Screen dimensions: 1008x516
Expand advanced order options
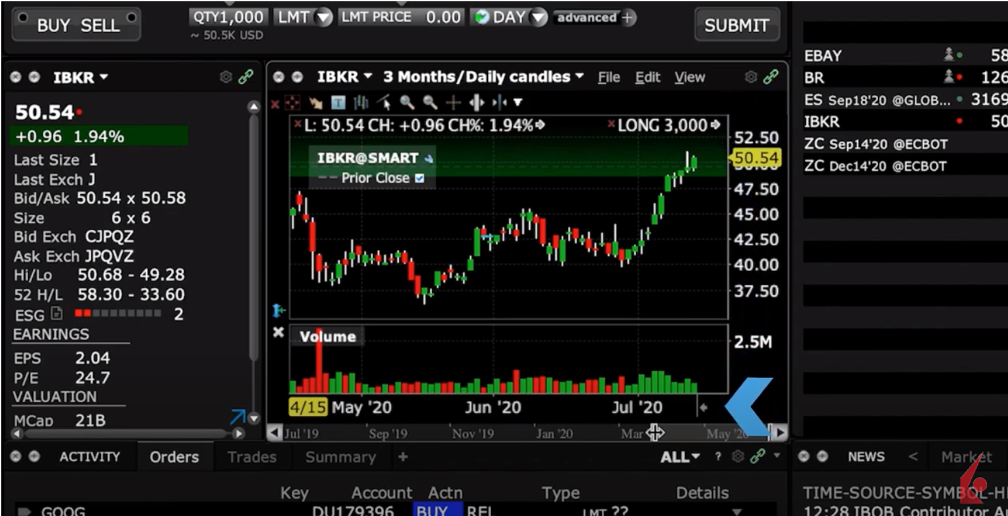pyautogui.click(x=595, y=18)
